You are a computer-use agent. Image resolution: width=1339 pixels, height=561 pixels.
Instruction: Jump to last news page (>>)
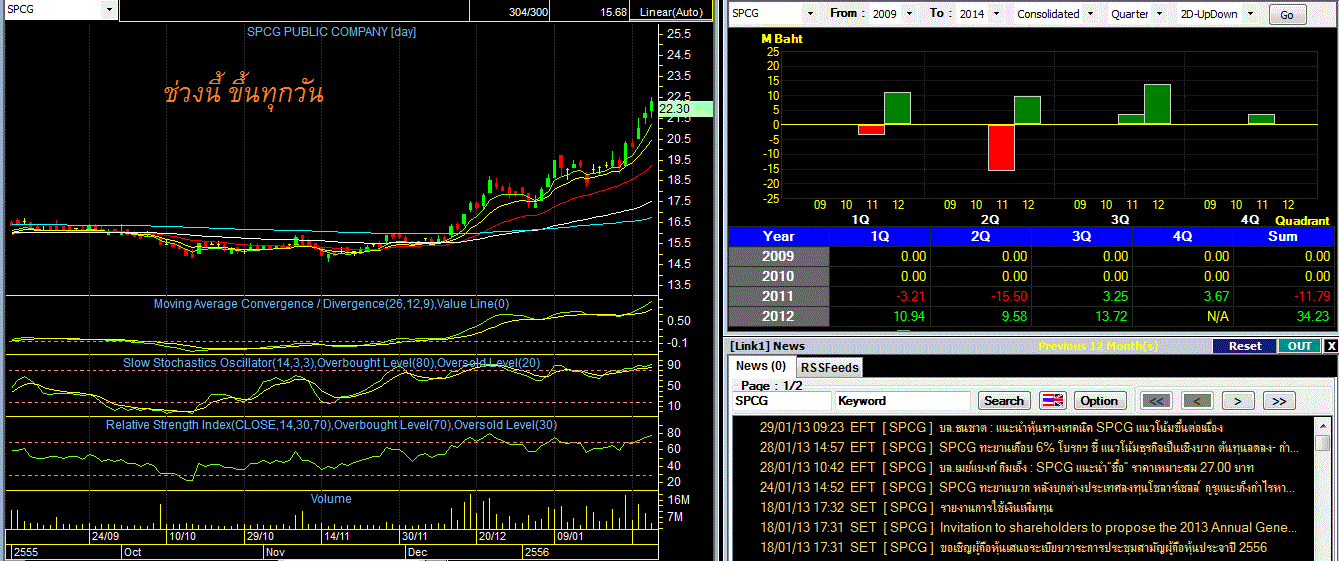[x=1279, y=400]
